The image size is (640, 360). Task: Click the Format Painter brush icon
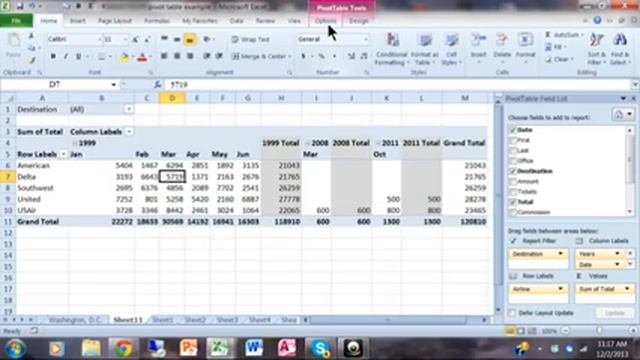tap(31, 60)
